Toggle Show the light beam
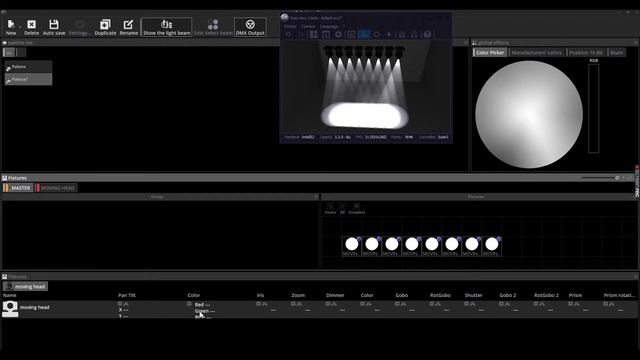This screenshot has height=360, width=640. click(x=167, y=27)
